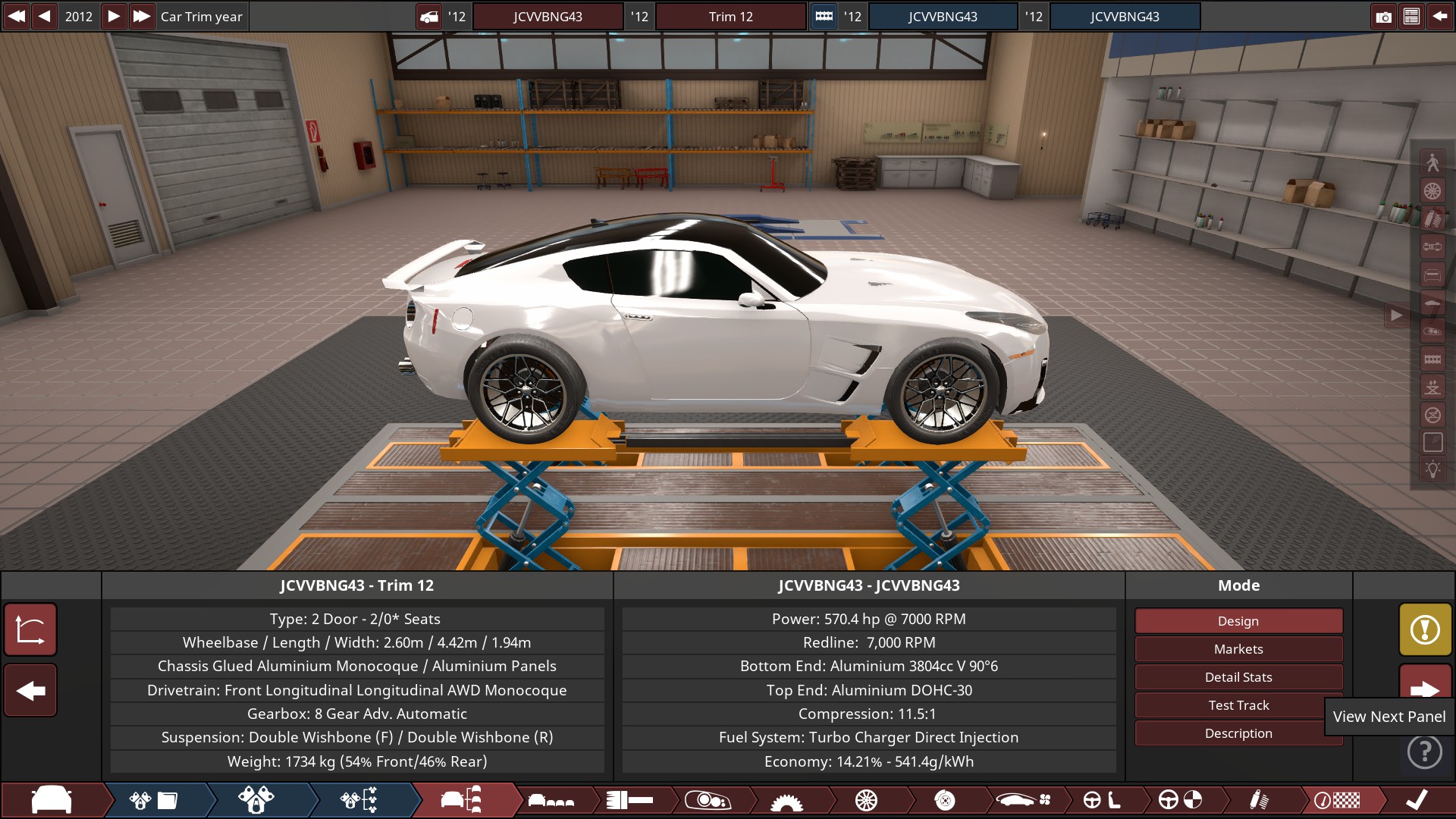The height and width of the screenshot is (819, 1456).
Task: Open Detail Stats mode
Action: coord(1238,676)
